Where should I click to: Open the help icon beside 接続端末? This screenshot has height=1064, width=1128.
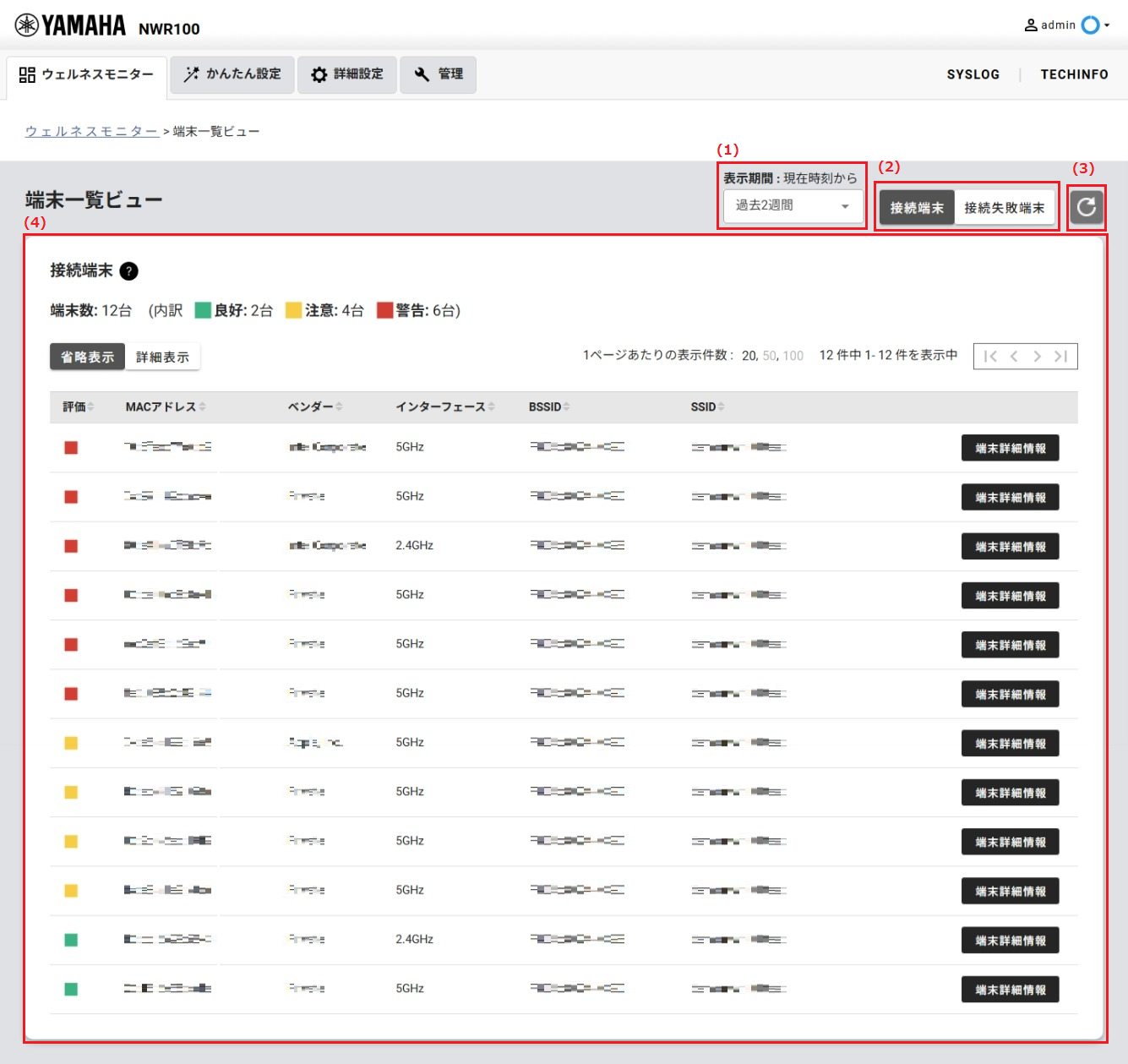(x=128, y=271)
